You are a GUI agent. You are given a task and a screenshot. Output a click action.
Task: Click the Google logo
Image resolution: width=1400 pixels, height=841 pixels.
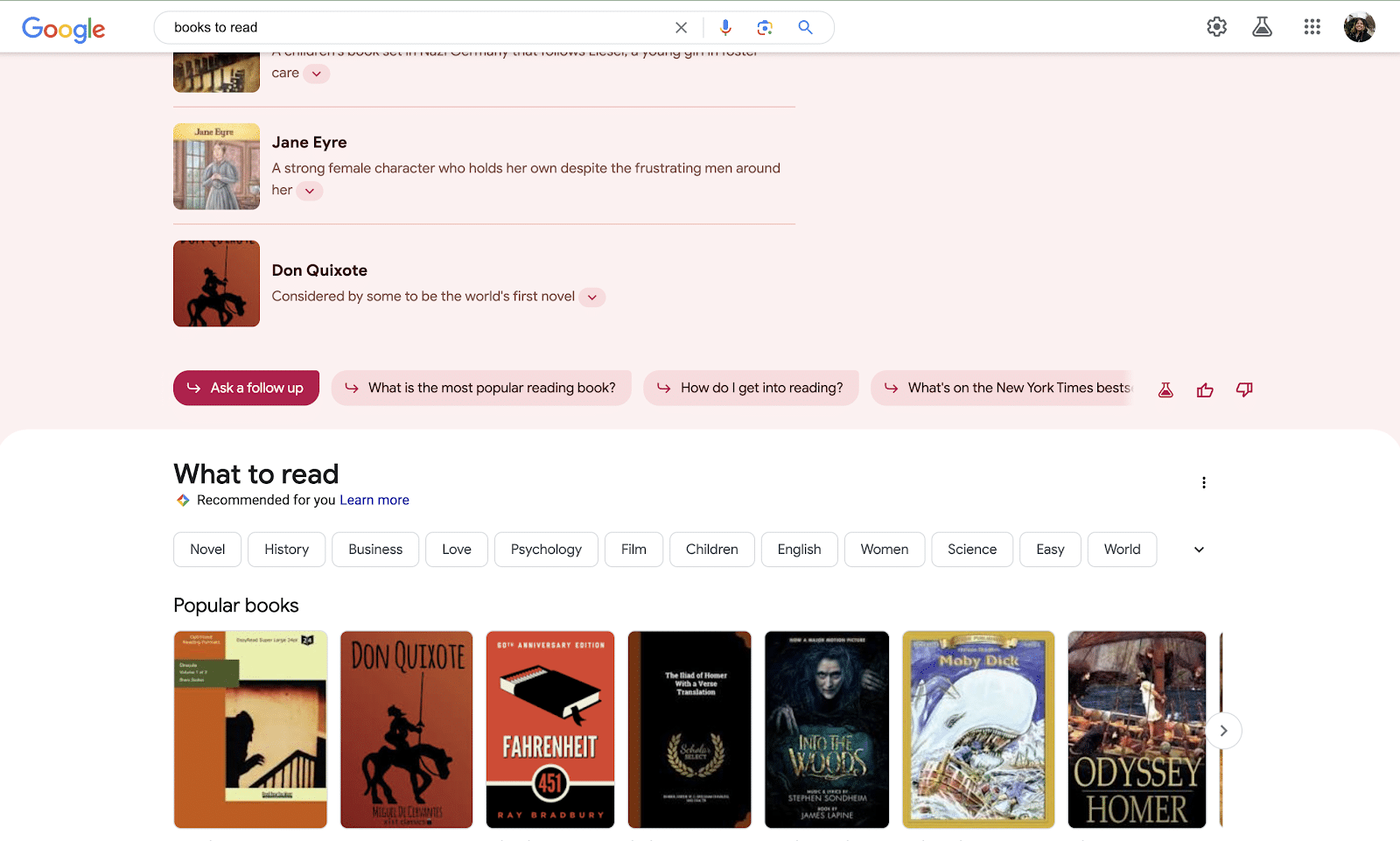[x=63, y=29]
